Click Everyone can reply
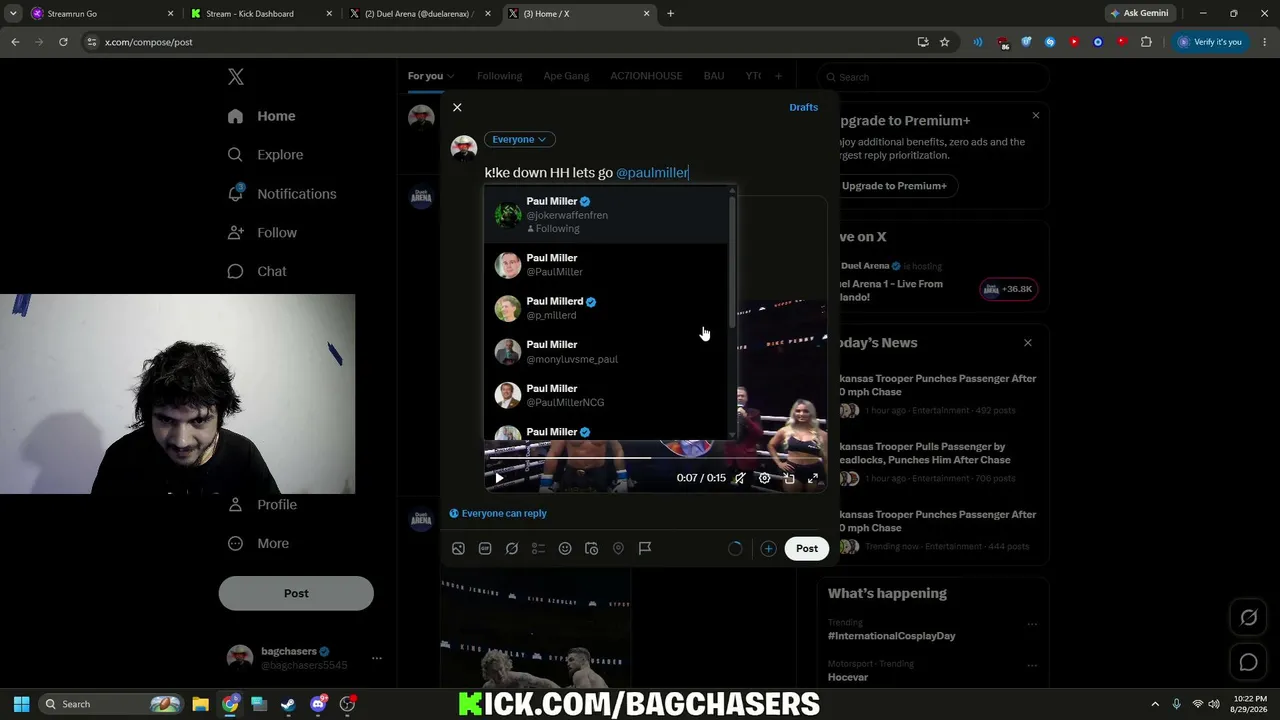This screenshot has width=1280, height=720. pyautogui.click(x=498, y=513)
